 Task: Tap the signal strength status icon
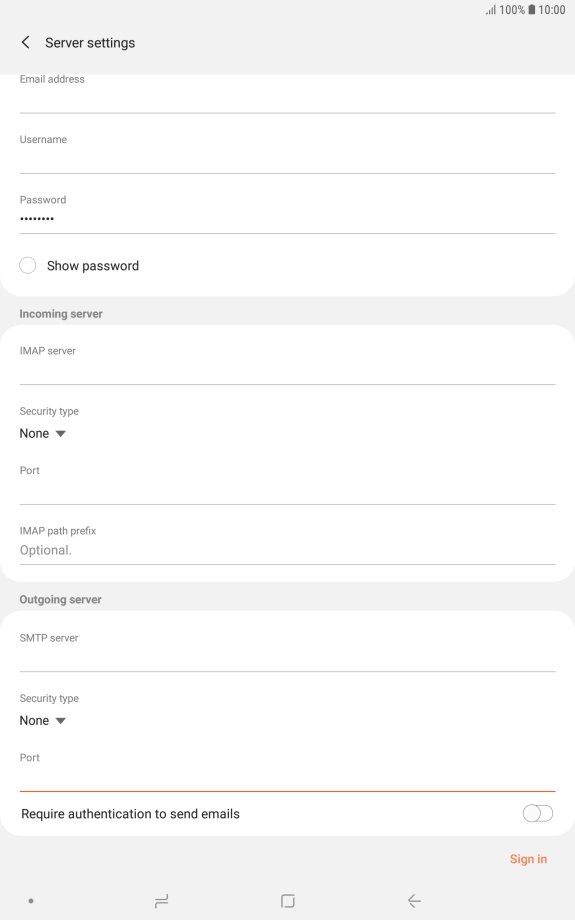click(491, 10)
